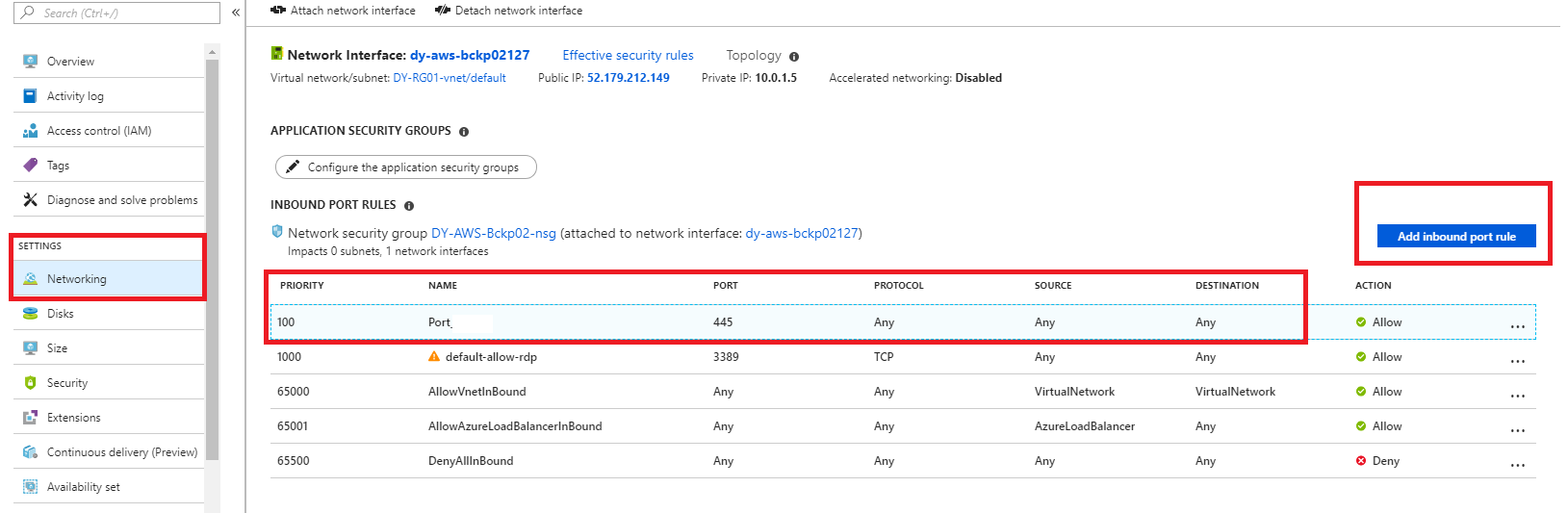Click Configure the application security groups
The image size is (1568, 513).
pyautogui.click(x=405, y=167)
